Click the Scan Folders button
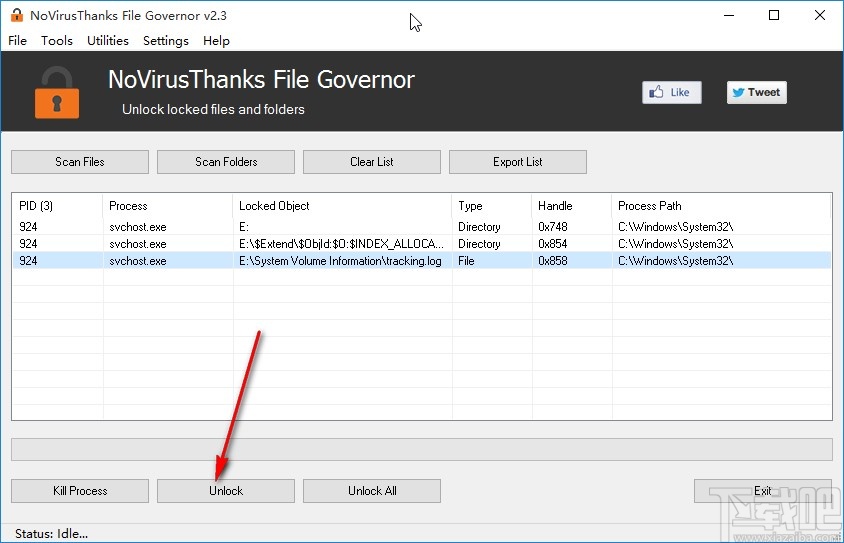Viewport: 844px width, 543px height. pyautogui.click(x=226, y=162)
